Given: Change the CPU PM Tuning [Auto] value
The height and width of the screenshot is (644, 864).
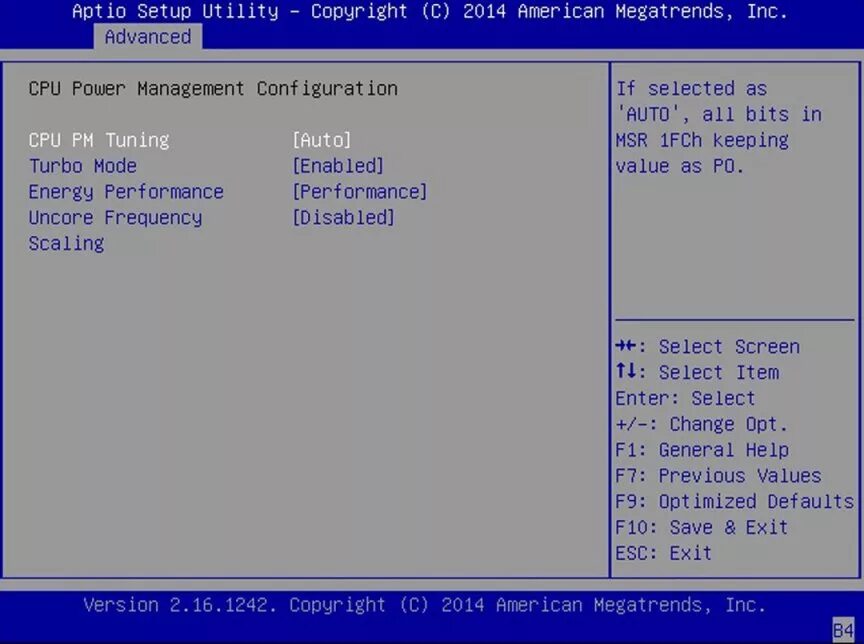Looking at the screenshot, I should [x=322, y=140].
